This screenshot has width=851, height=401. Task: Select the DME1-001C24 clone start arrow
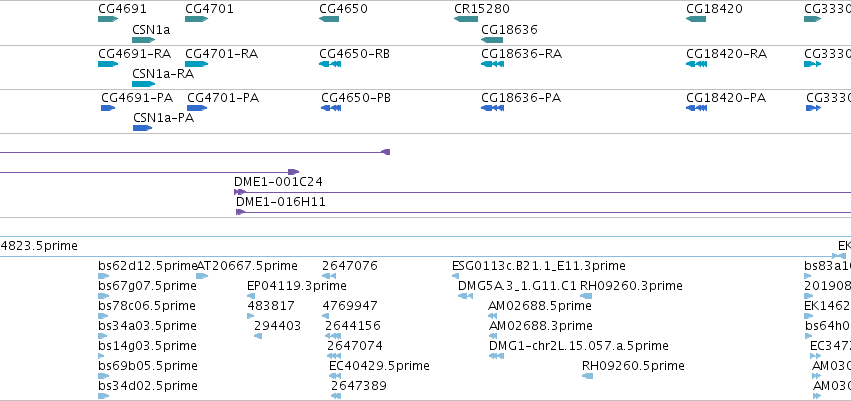tap(240, 192)
